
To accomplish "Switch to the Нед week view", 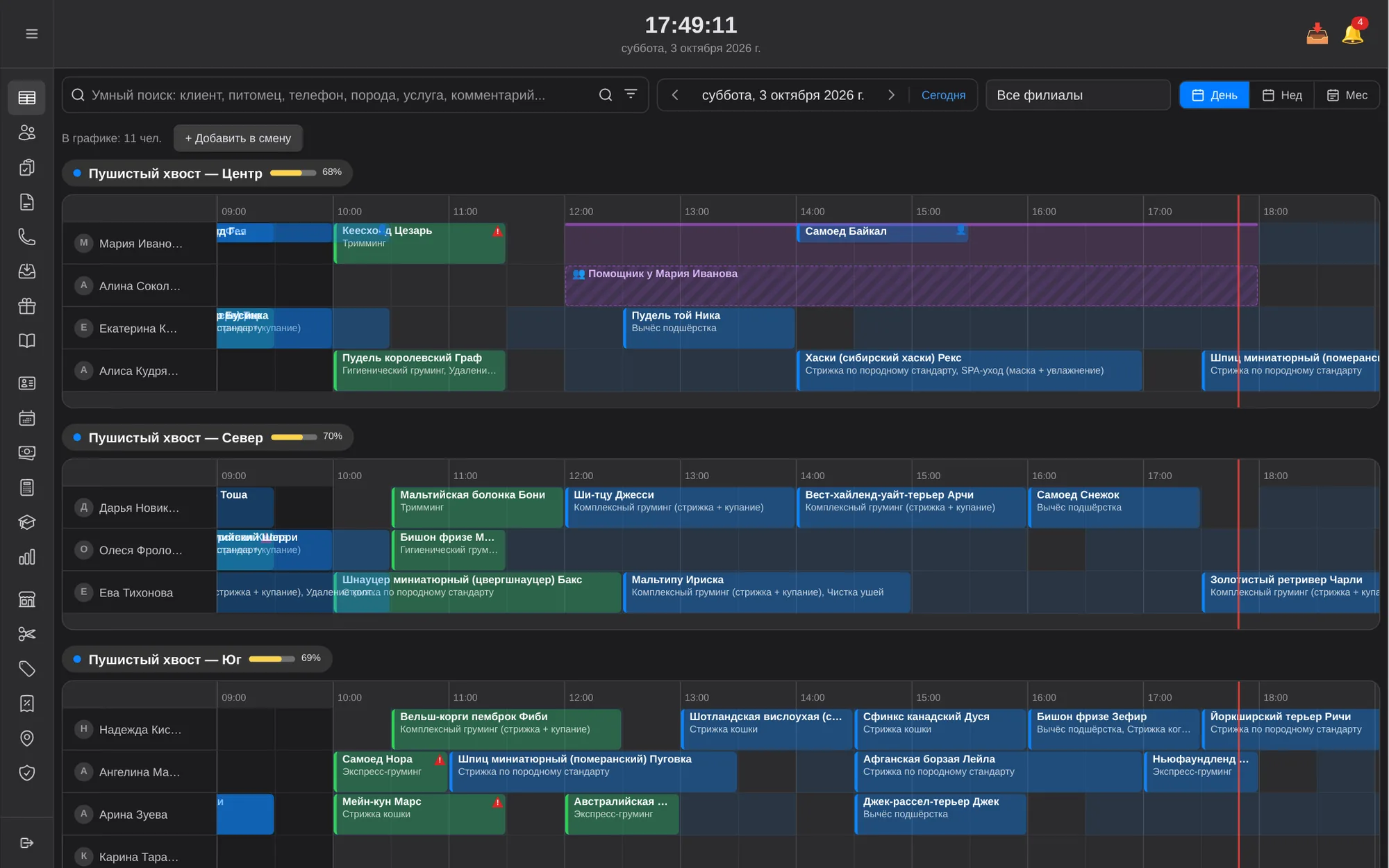I will tap(1282, 95).
